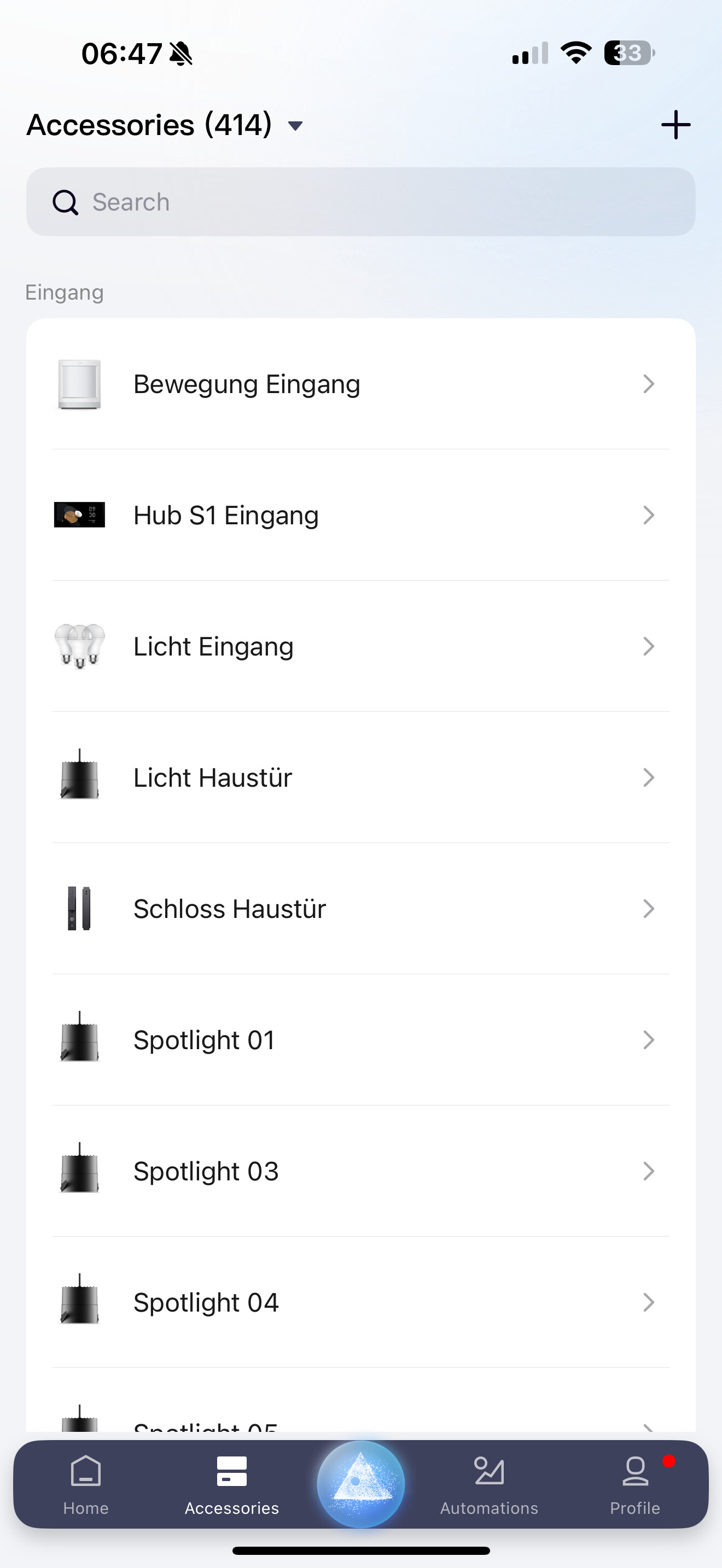
Task: Open Hub S1 Eingang via chevron arrow
Action: coord(648,515)
